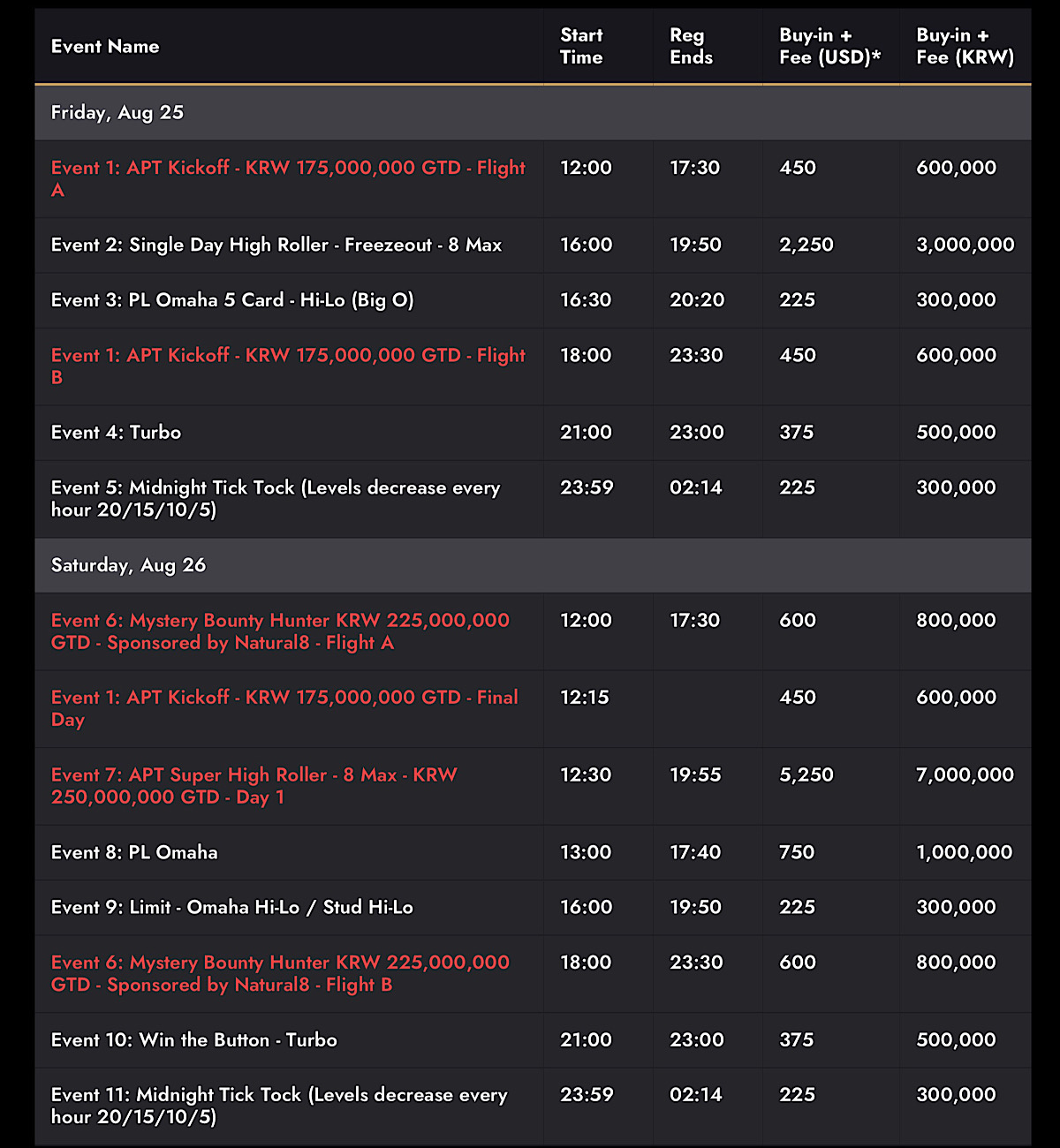
Task: Open Event 1 APT Kickoff Flight B link
Action: [x=288, y=366]
